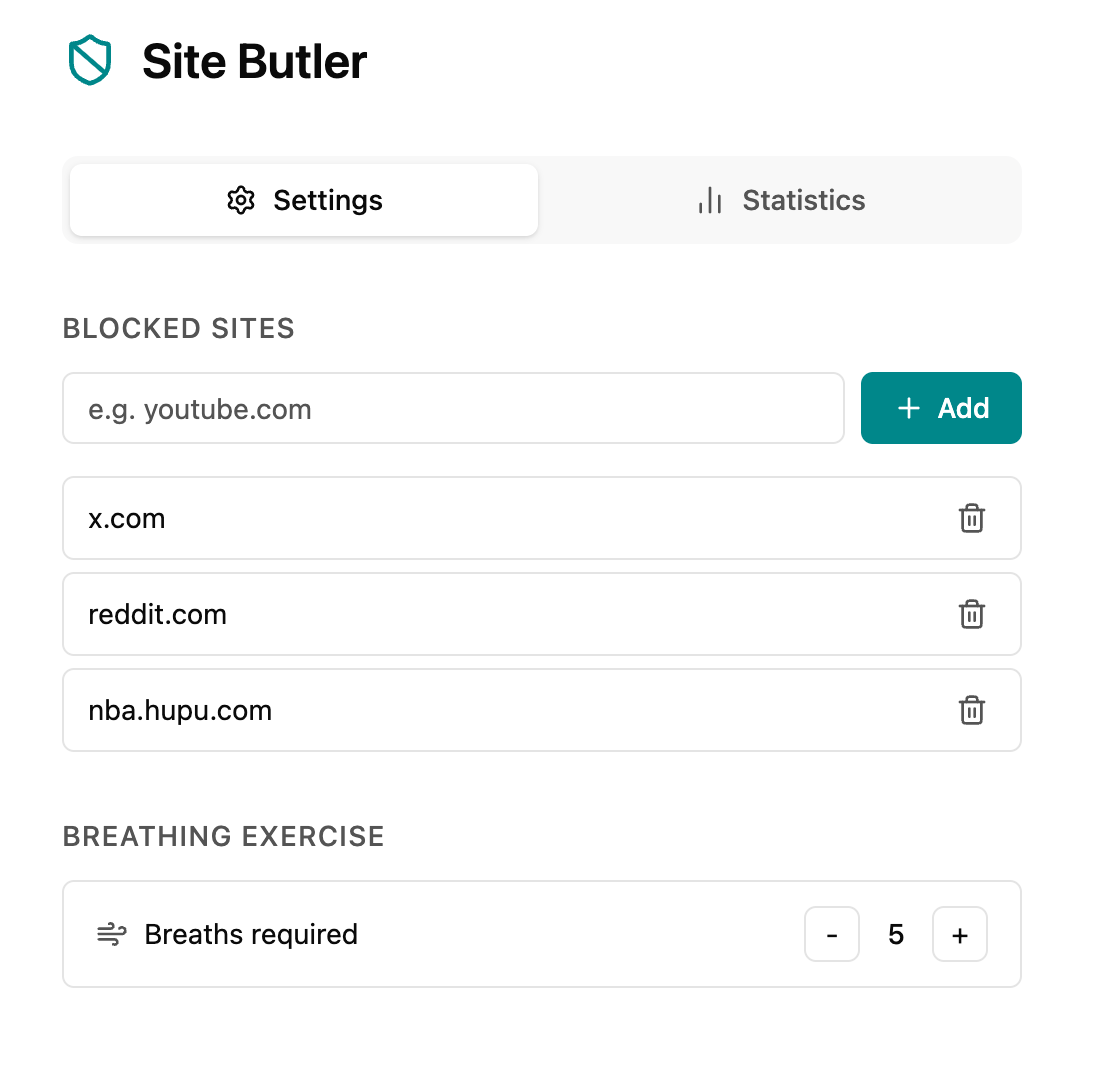1094x1080 pixels.
Task: Click the Add site button
Action: pyautogui.click(x=941, y=408)
